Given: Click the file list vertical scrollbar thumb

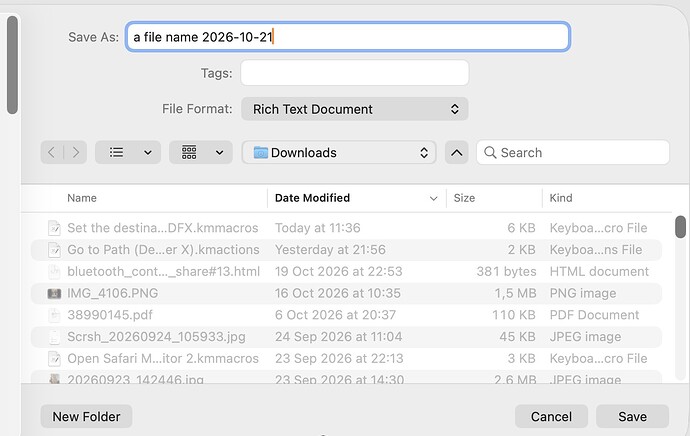Looking at the screenshot, I should (680, 227).
